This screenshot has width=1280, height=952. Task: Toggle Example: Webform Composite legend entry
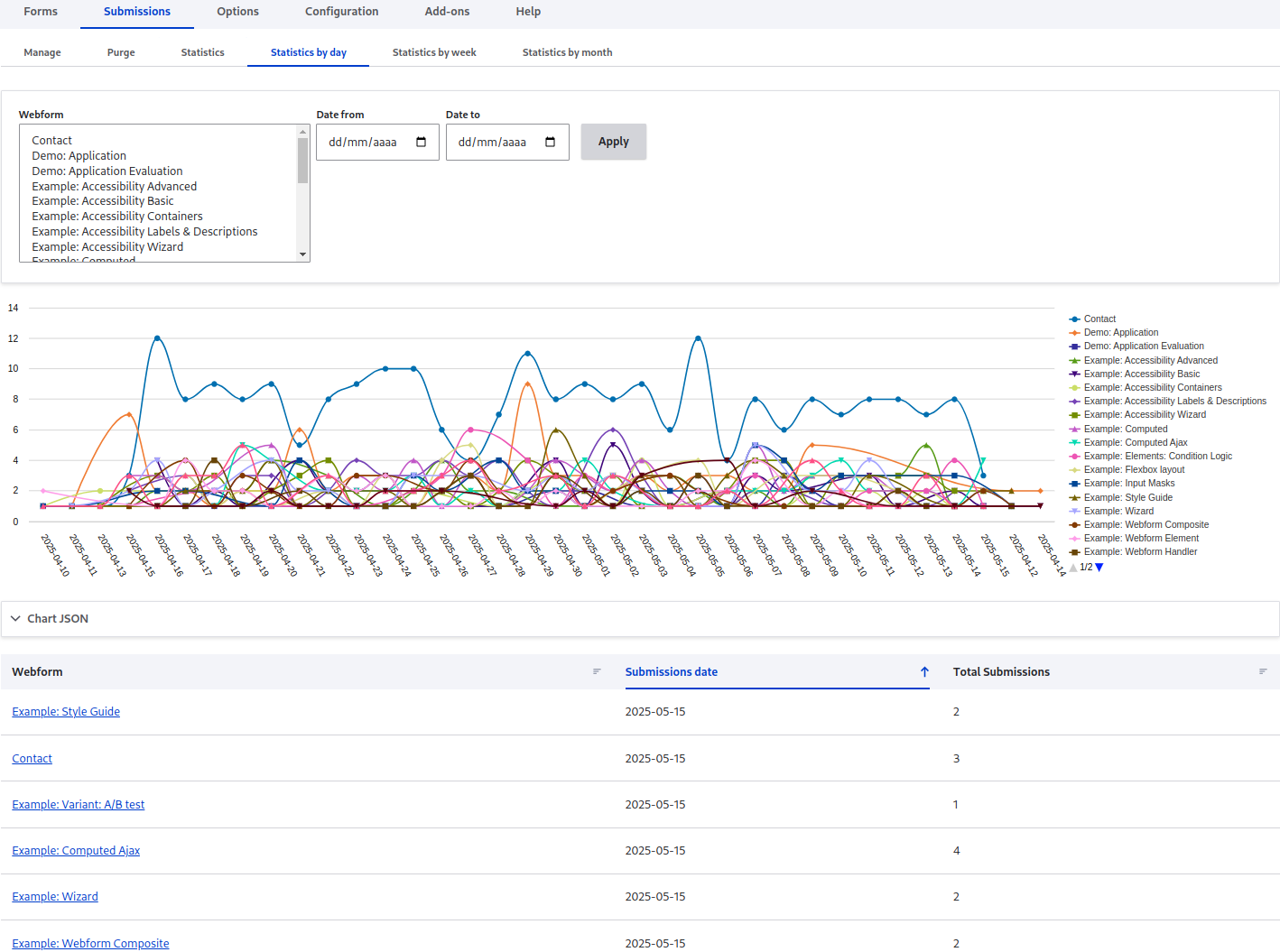coord(1139,524)
